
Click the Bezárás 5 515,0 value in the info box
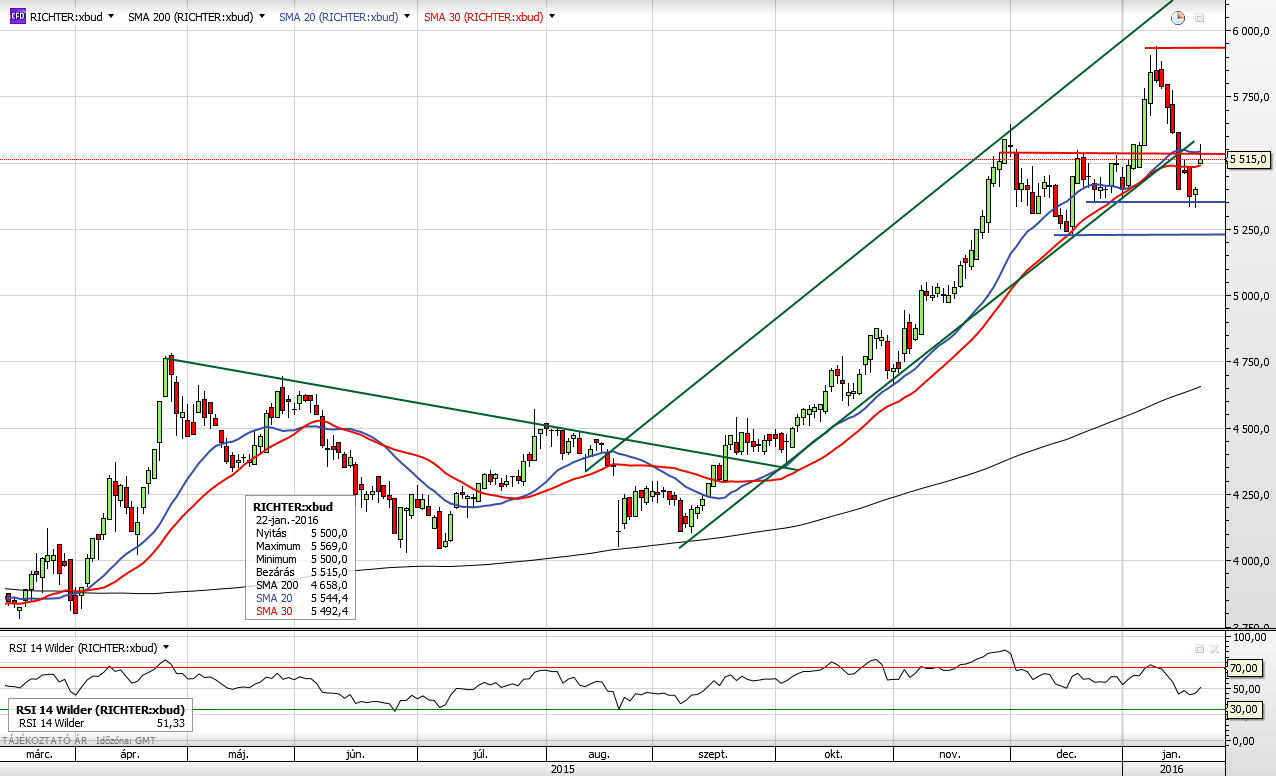(329, 572)
